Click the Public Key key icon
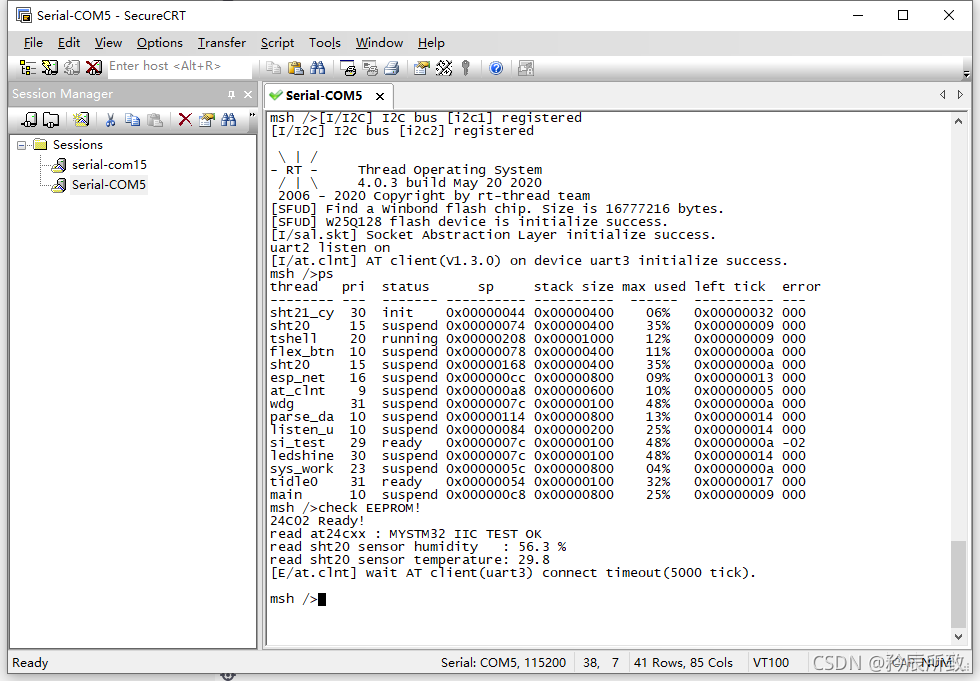Viewport: 980px width, 681px height. click(466, 68)
